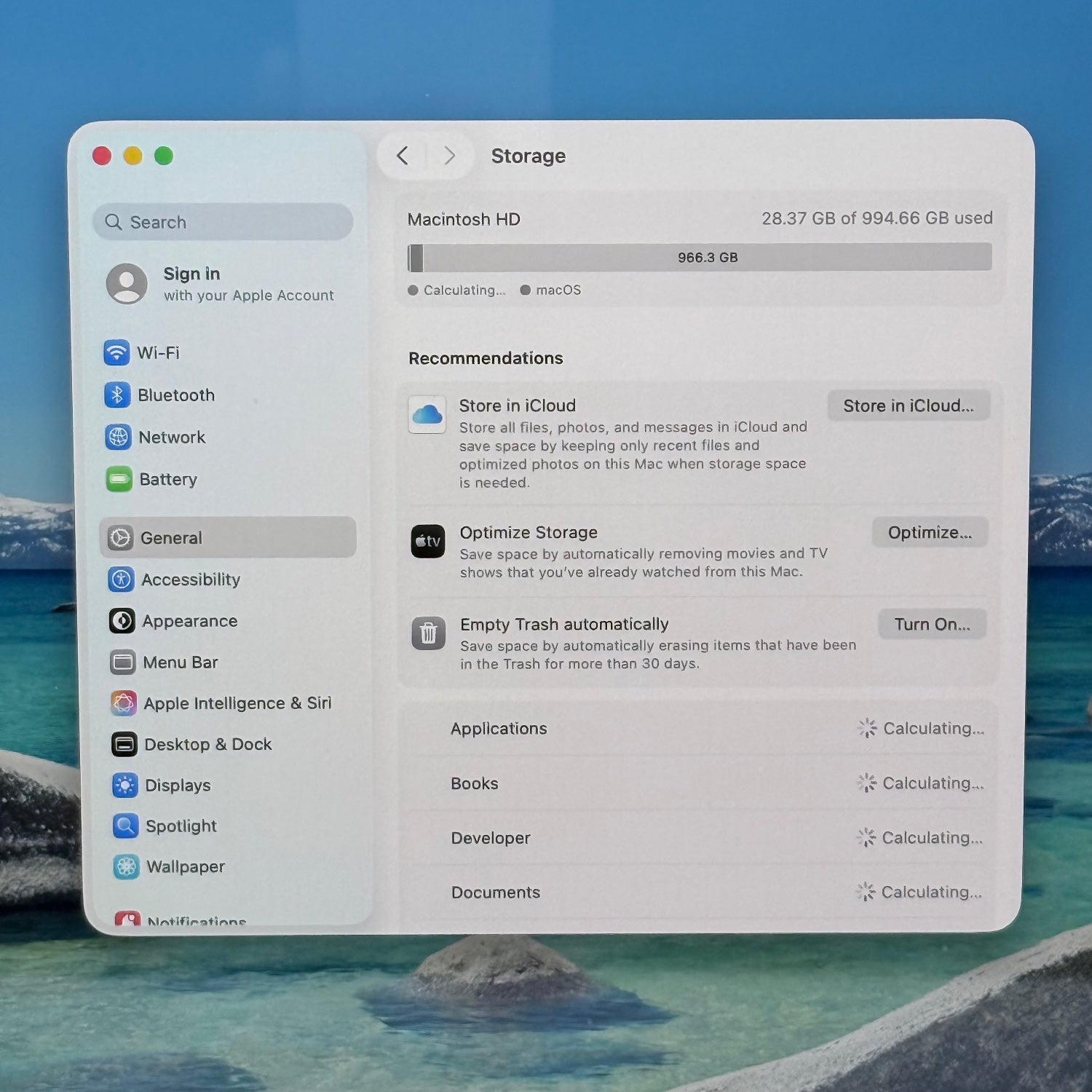Viewport: 1092px width, 1092px height.
Task: Click the Accessibility icon in sidebar
Action: [121, 579]
